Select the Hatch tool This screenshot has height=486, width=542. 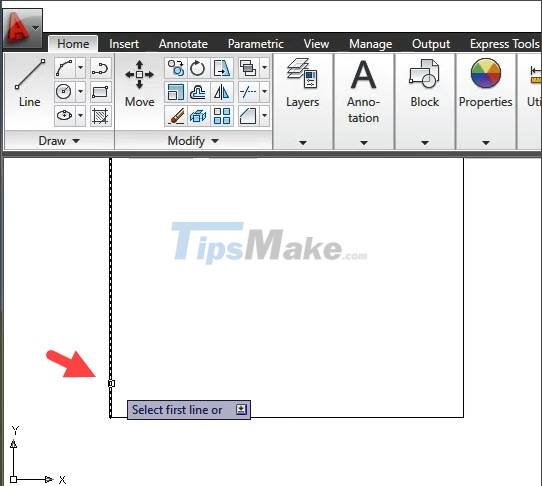[x=101, y=116]
